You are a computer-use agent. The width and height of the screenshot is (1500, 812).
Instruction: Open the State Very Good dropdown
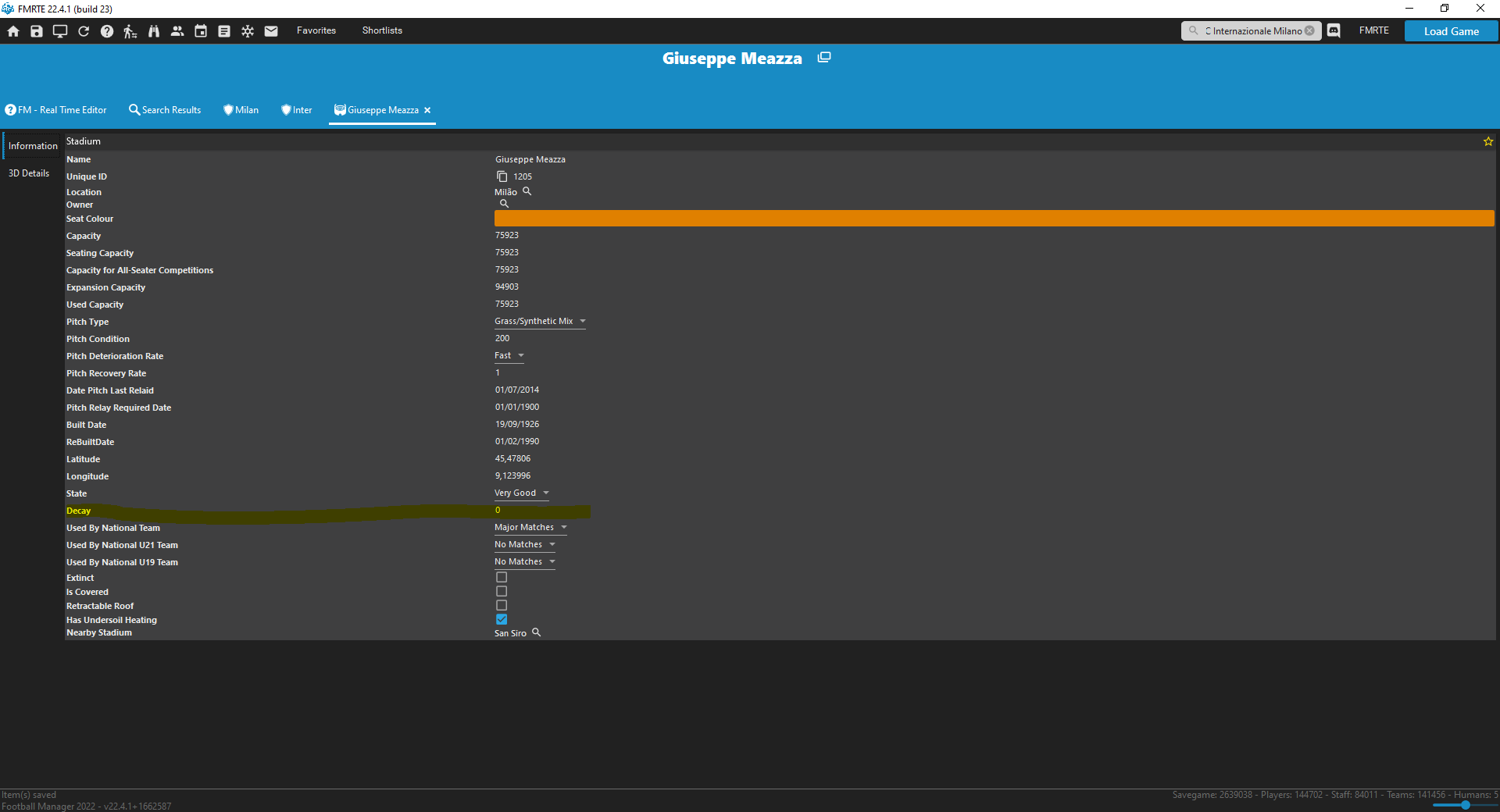[x=522, y=493]
